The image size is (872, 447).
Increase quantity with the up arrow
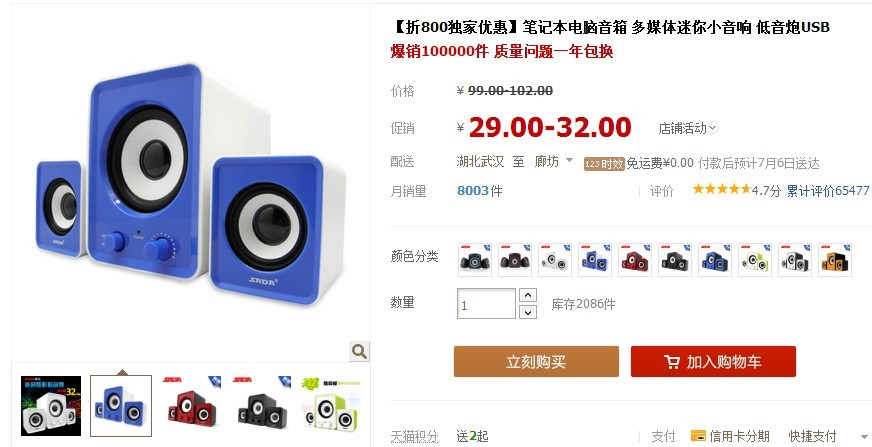528,295
